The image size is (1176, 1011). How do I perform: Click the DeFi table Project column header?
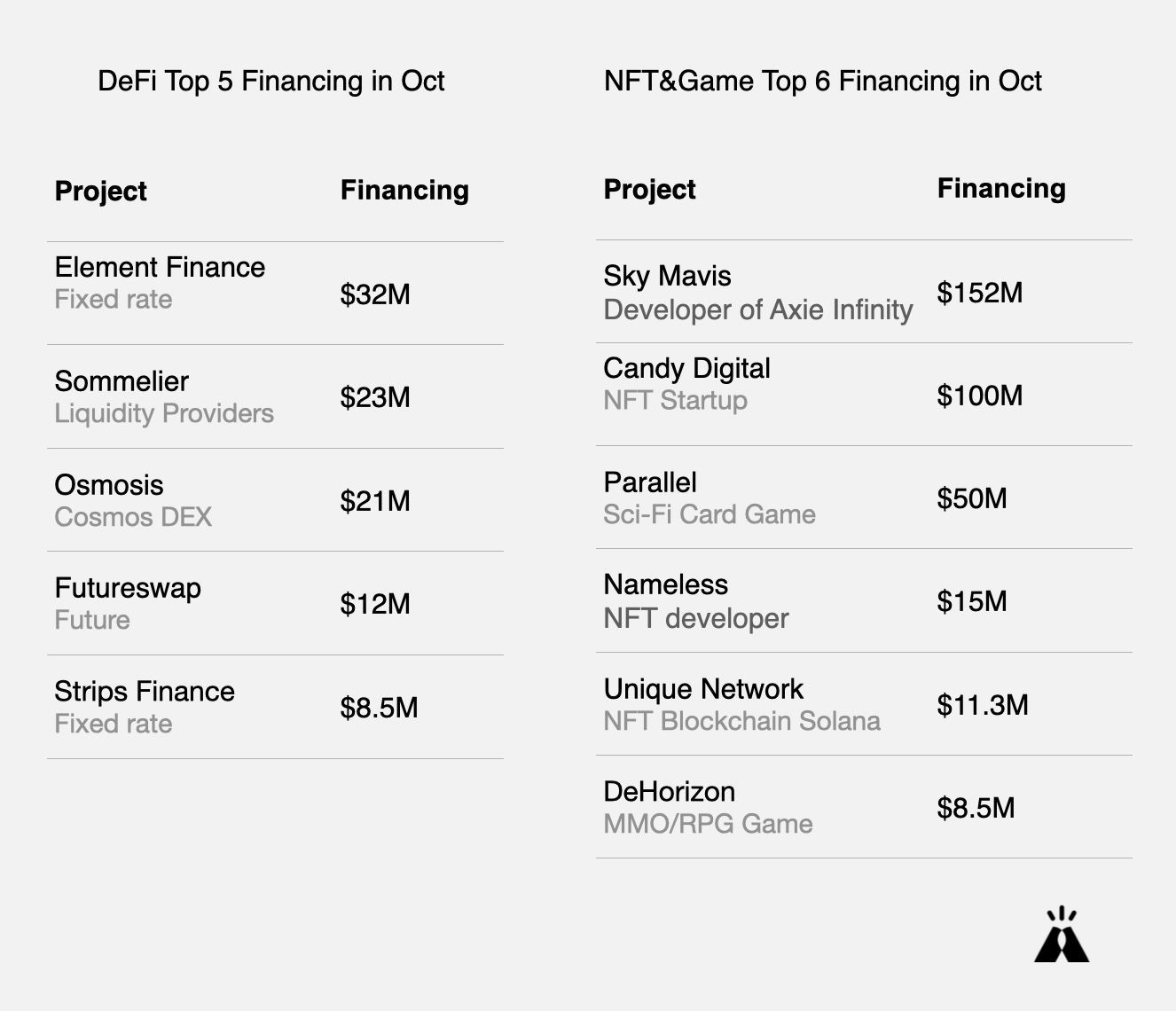click(100, 191)
